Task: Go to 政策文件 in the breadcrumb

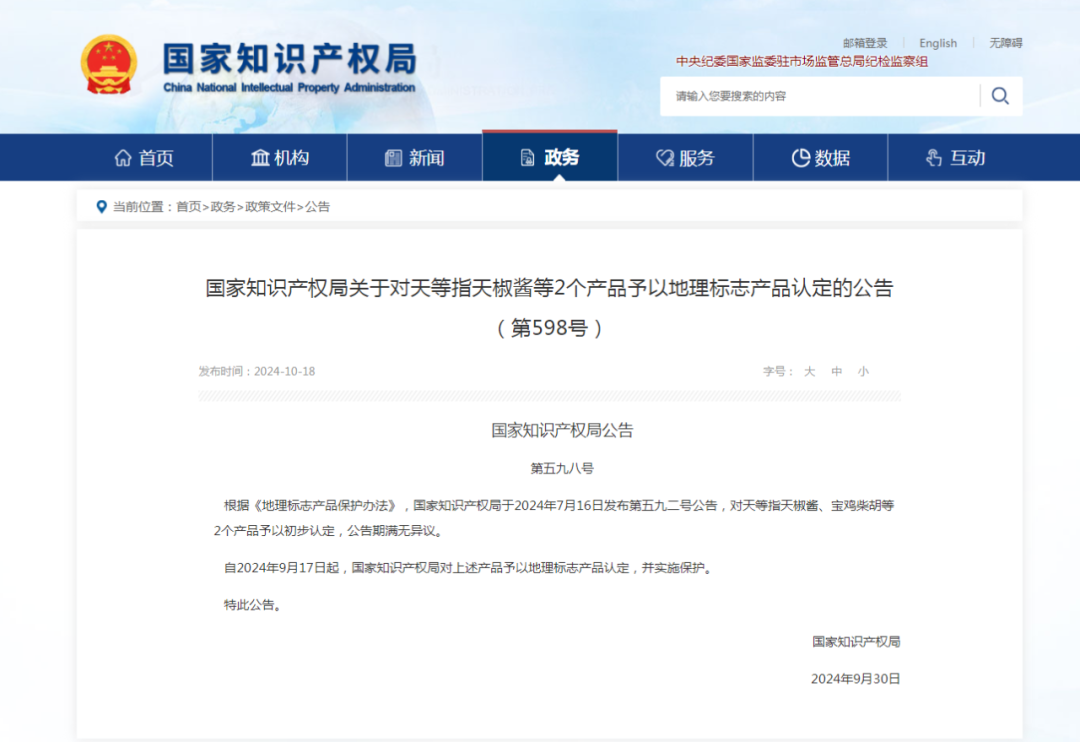Action: pos(270,207)
